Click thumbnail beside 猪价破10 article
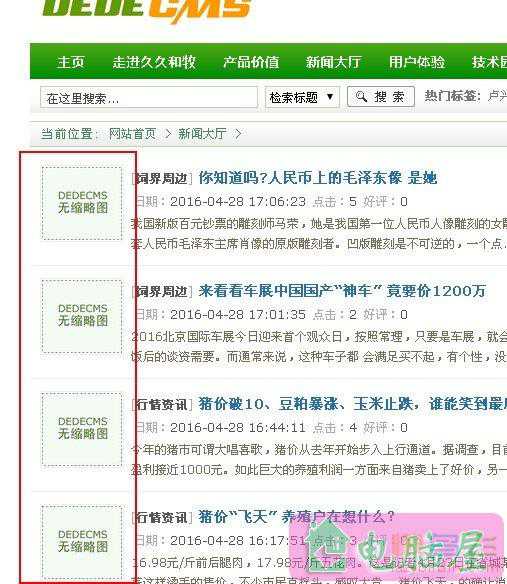 pyautogui.click(x=82, y=429)
